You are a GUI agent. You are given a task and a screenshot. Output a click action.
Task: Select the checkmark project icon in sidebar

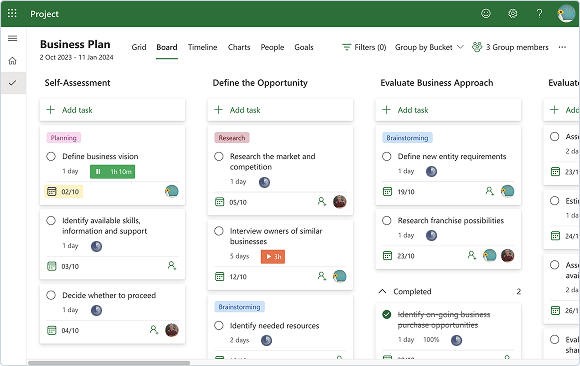click(13, 83)
